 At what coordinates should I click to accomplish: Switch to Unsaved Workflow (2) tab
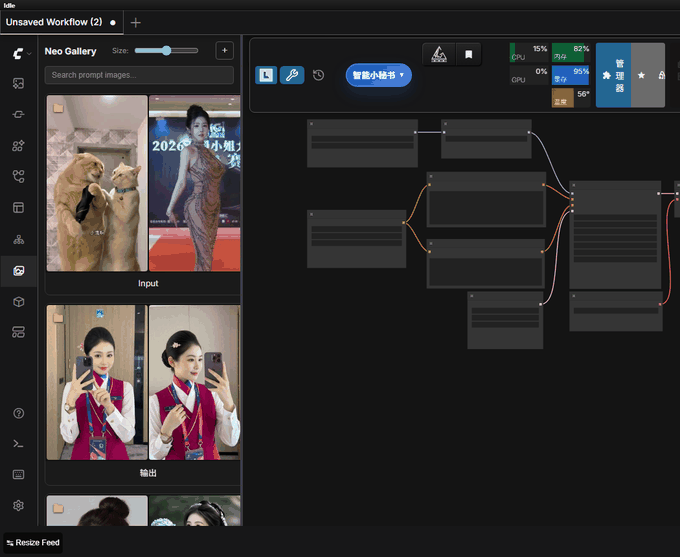coord(61,22)
